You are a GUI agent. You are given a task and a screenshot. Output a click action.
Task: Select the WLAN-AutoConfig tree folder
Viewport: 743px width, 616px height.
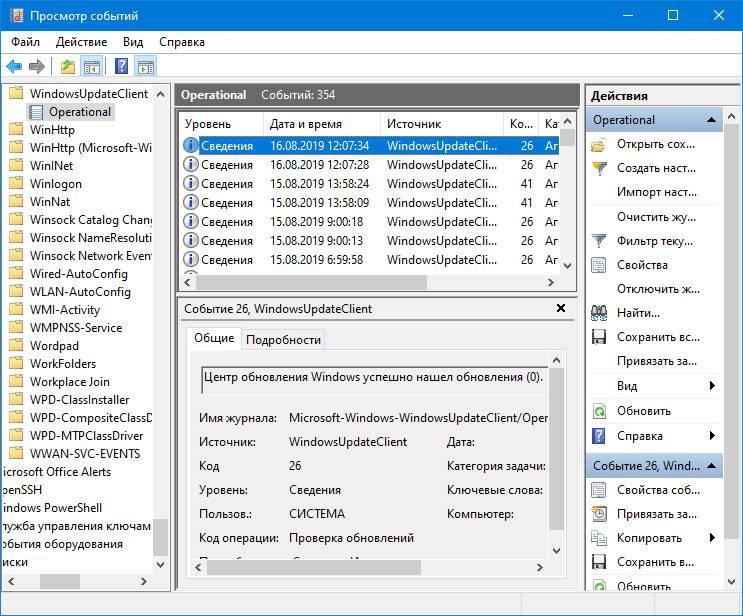80,292
